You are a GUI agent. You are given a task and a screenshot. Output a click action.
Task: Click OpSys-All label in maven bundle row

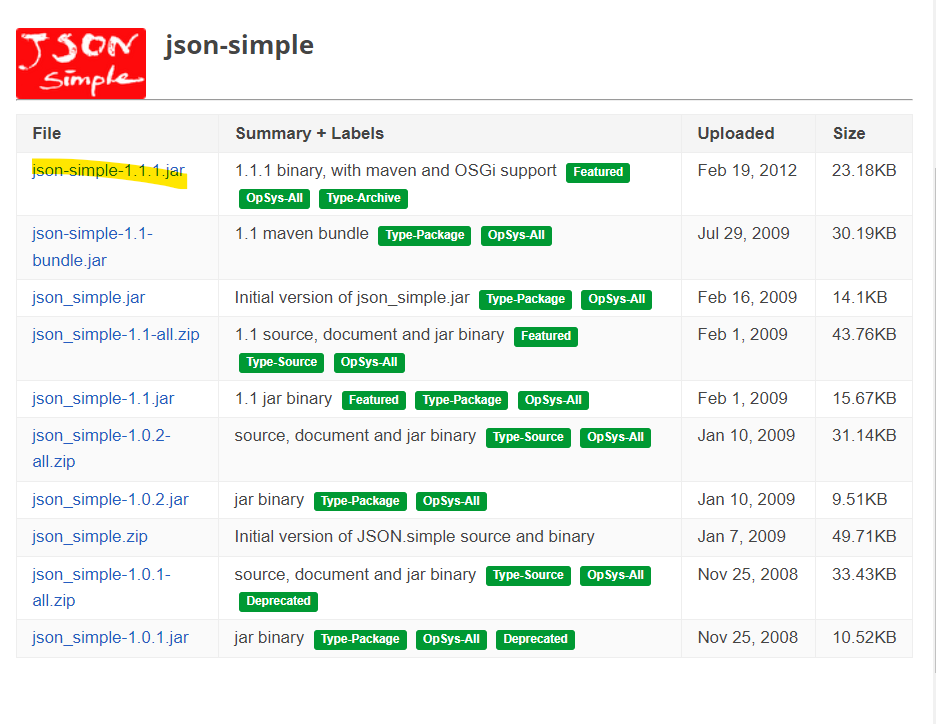pos(516,235)
